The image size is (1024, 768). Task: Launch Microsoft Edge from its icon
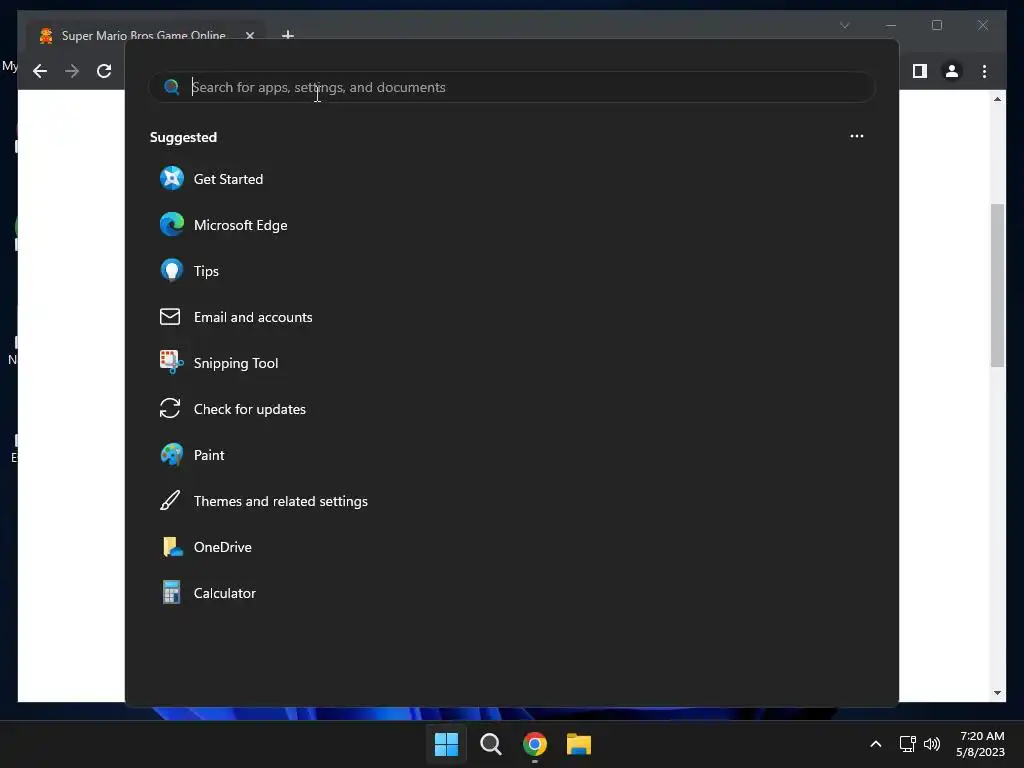[172, 225]
